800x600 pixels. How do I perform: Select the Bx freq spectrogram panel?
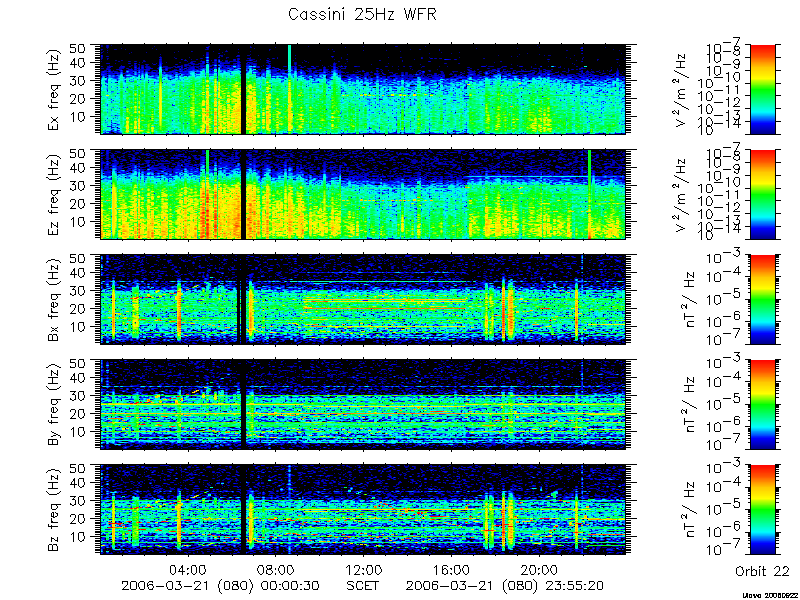pyautogui.click(x=363, y=299)
